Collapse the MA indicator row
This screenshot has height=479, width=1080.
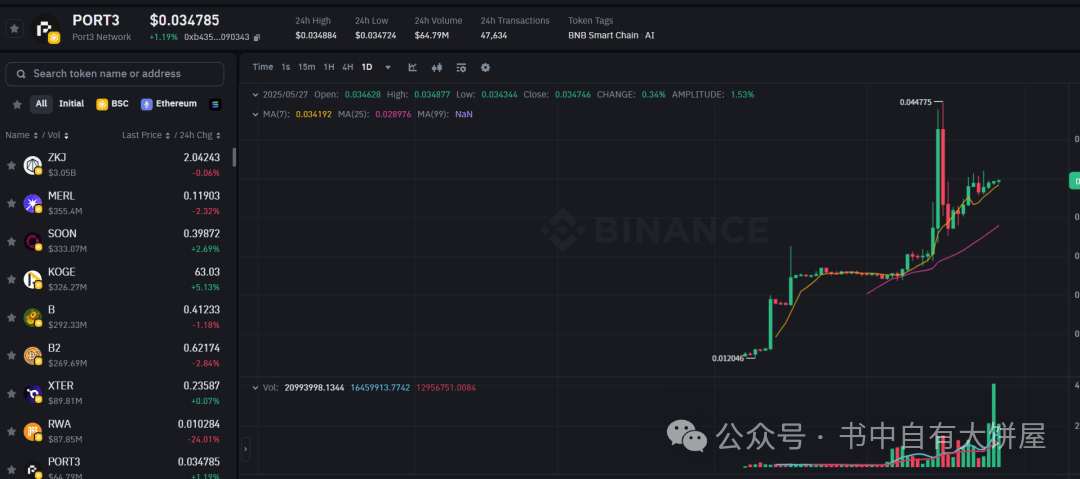pos(256,114)
